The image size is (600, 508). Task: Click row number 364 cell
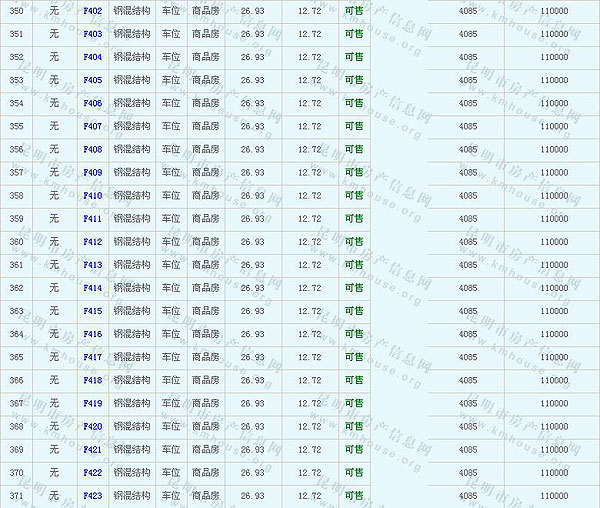(16, 334)
